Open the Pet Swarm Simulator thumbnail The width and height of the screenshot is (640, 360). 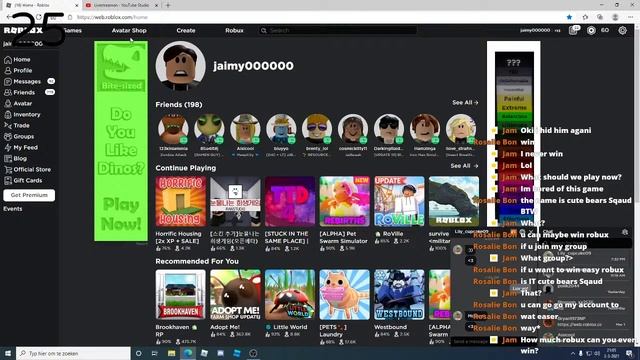click(344, 202)
